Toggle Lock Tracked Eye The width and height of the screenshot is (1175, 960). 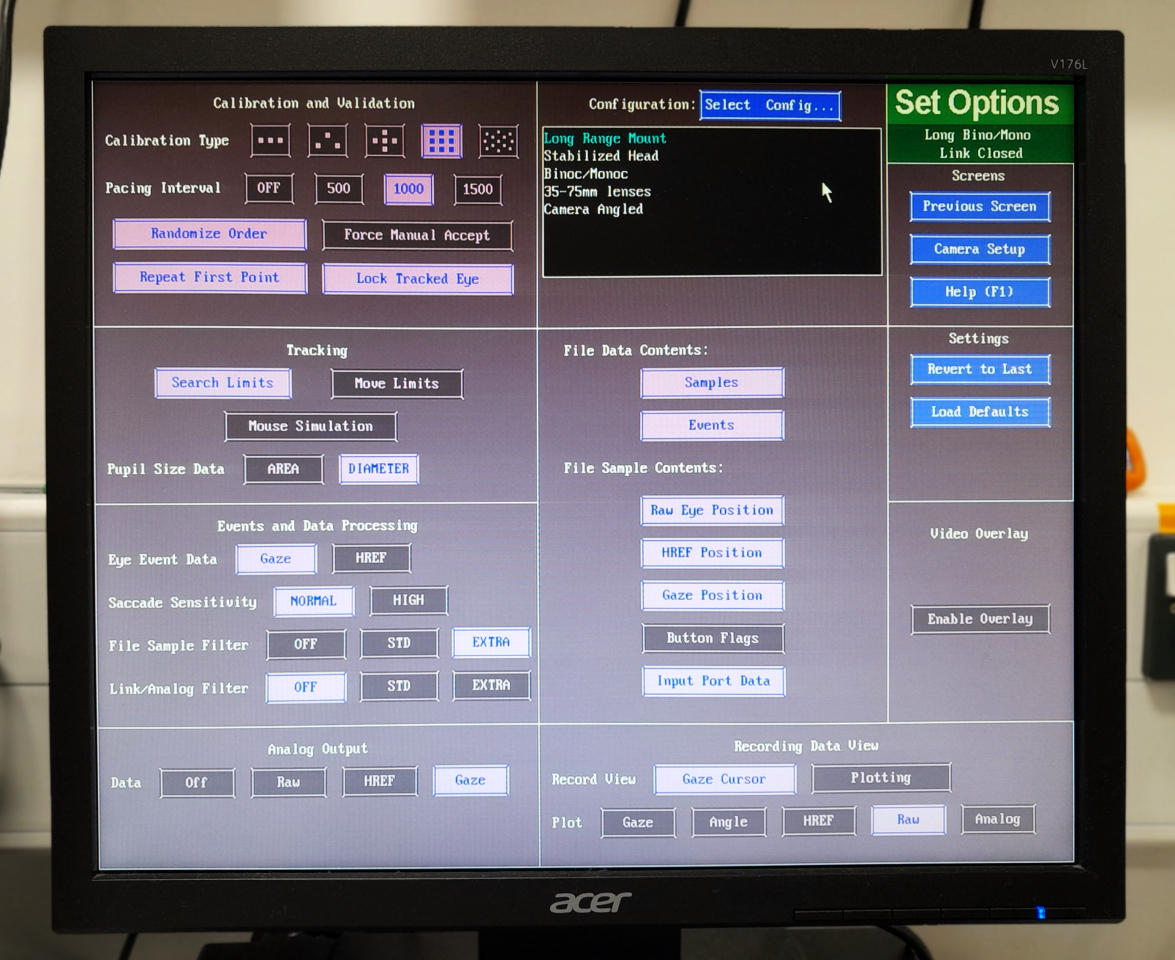417,279
